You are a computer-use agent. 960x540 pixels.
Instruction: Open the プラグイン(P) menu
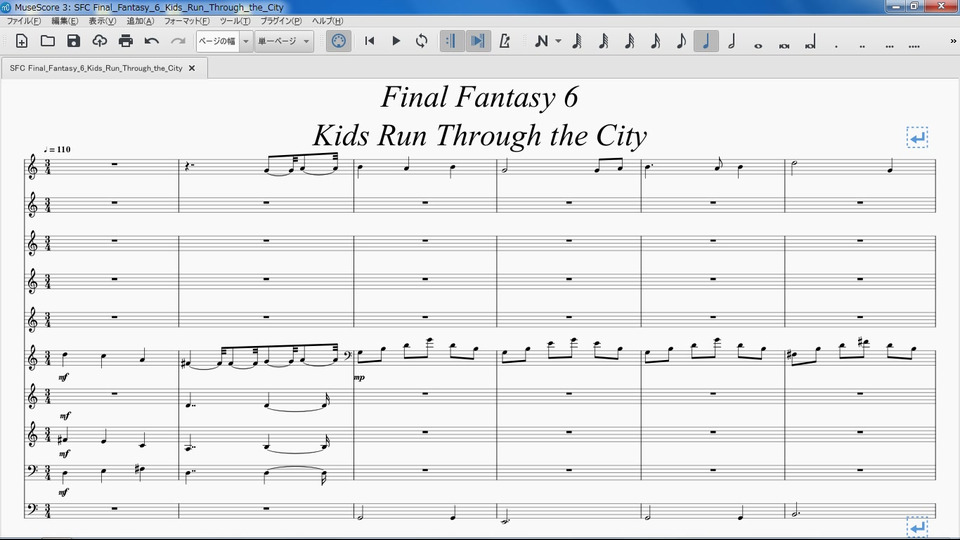tap(281, 21)
